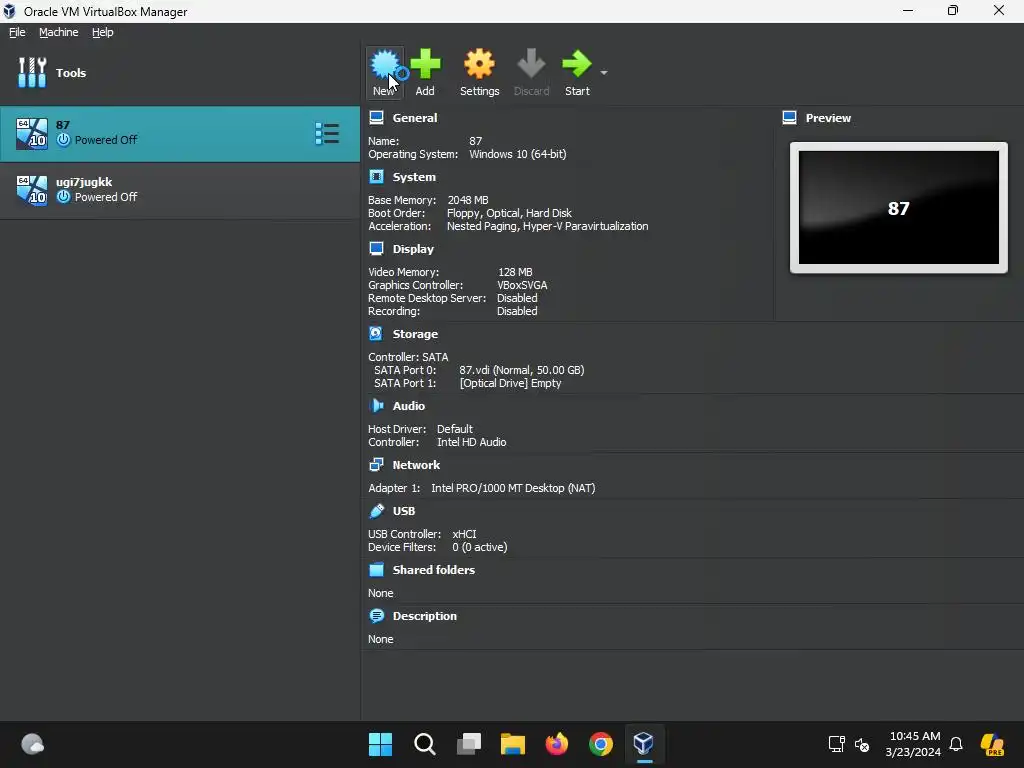Open the Description section header

point(424,616)
